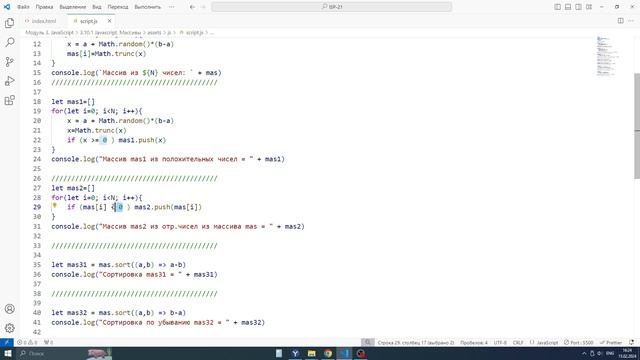Click the 'js' breadcrumb folder
The width and height of the screenshot is (640, 360).
(x=169, y=32)
